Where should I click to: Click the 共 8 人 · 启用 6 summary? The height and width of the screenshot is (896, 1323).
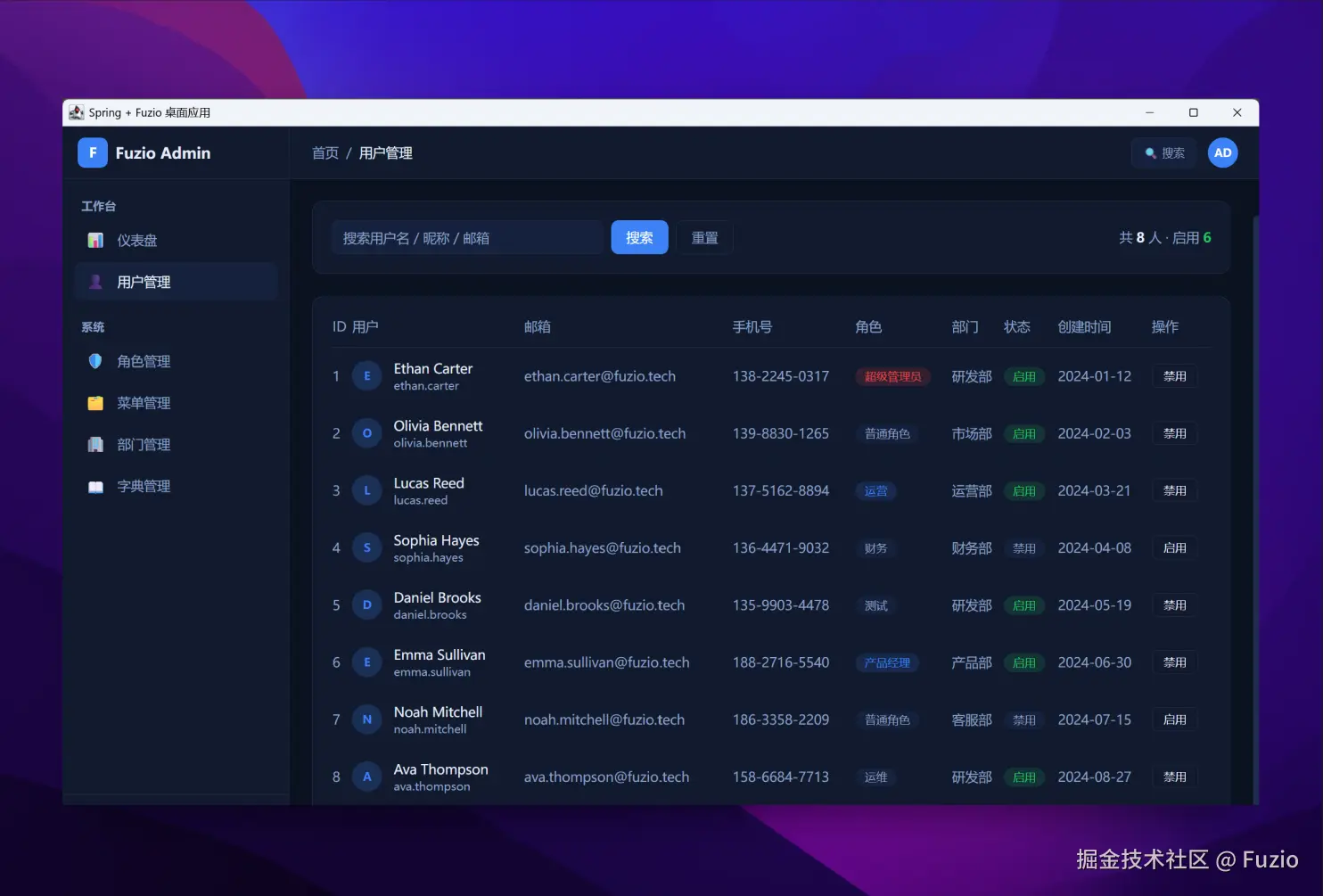(1164, 237)
